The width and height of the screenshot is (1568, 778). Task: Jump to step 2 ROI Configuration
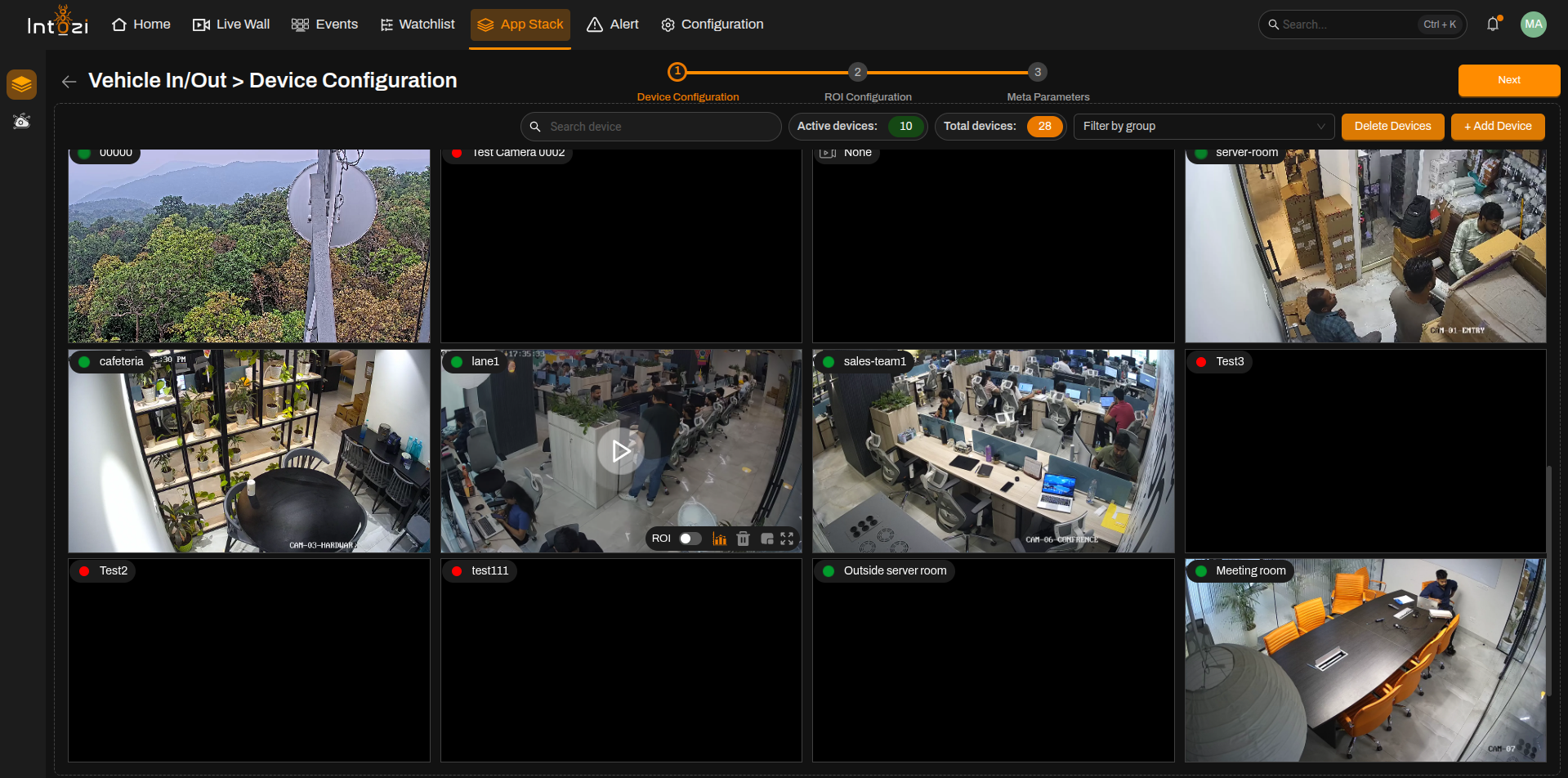(857, 72)
